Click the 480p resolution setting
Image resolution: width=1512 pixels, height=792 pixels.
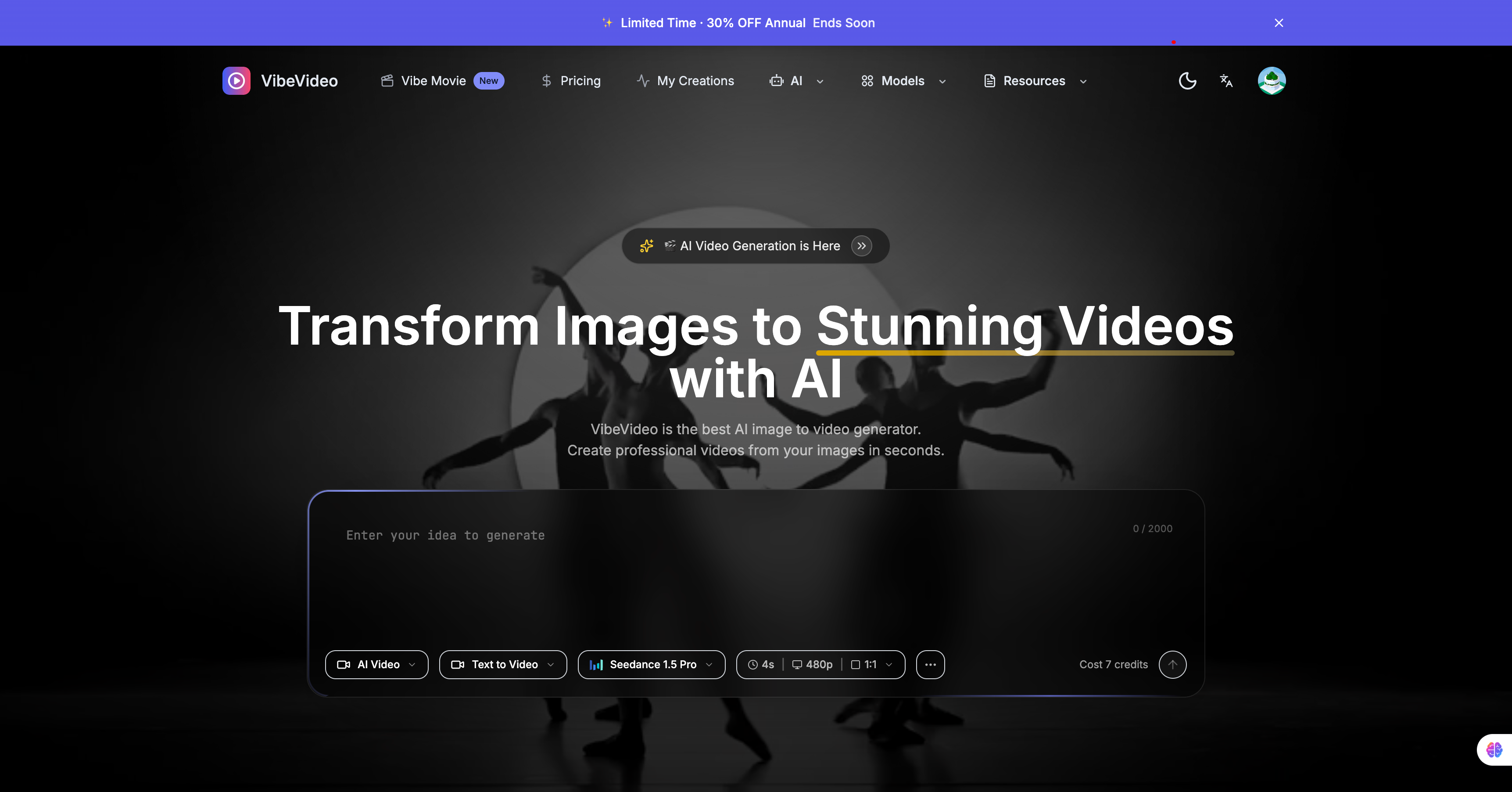812,665
